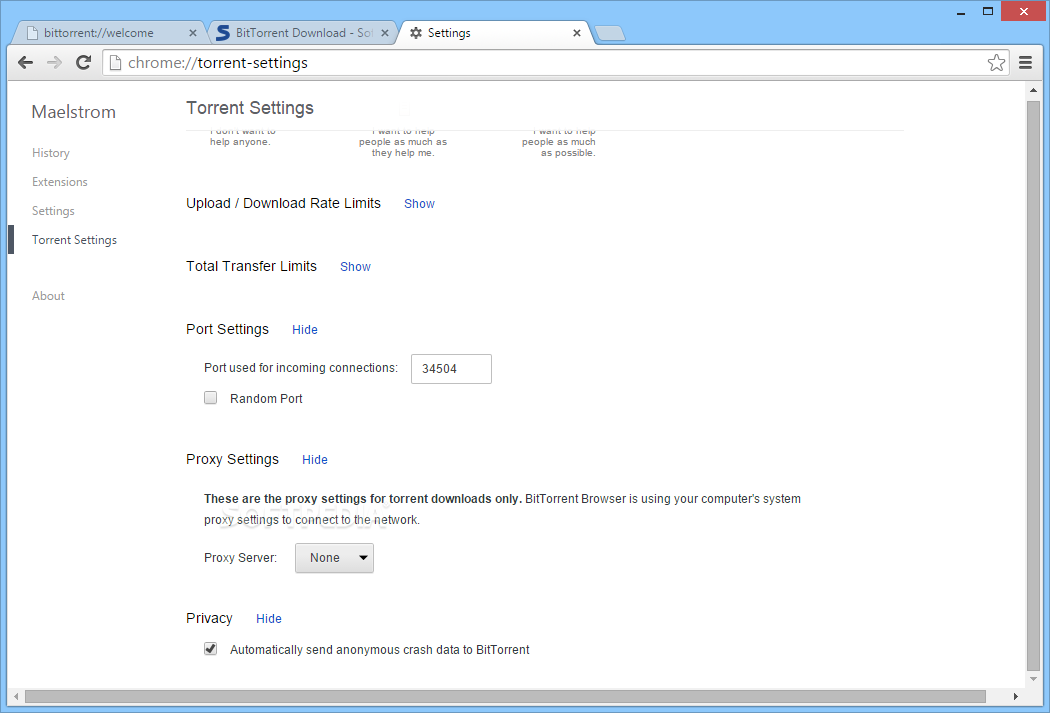Hide the Proxy Settings section
Image resolution: width=1050 pixels, height=713 pixels.
pos(315,459)
